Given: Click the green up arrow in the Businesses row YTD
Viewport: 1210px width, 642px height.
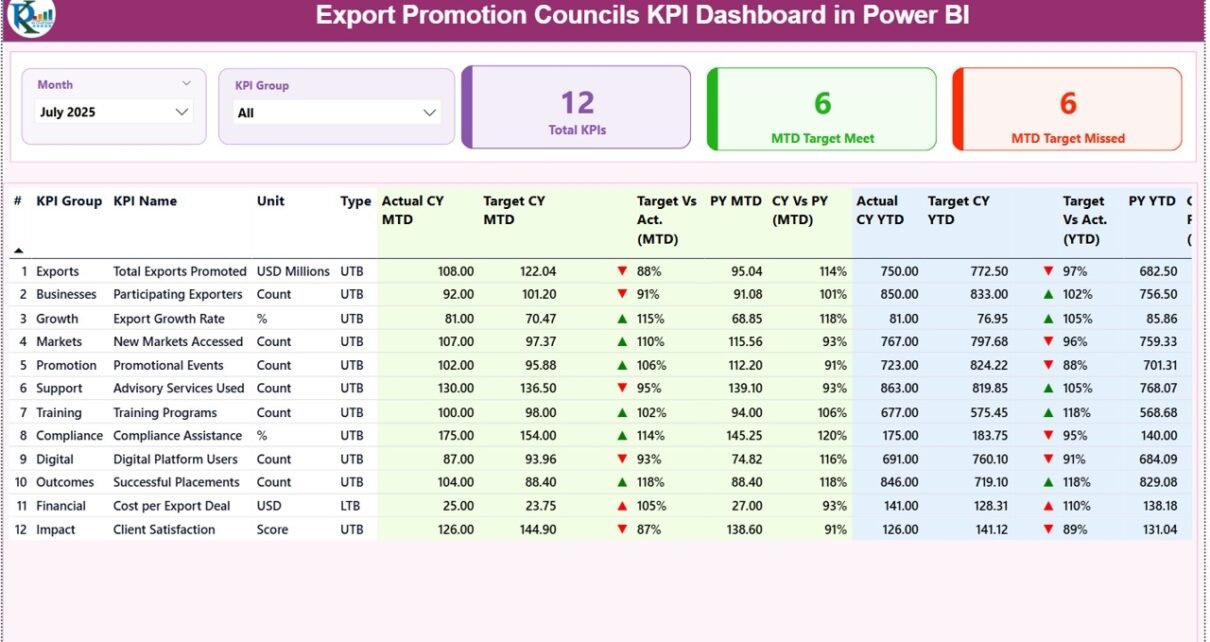Looking at the screenshot, I should pyautogui.click(x=1048, y=295).
